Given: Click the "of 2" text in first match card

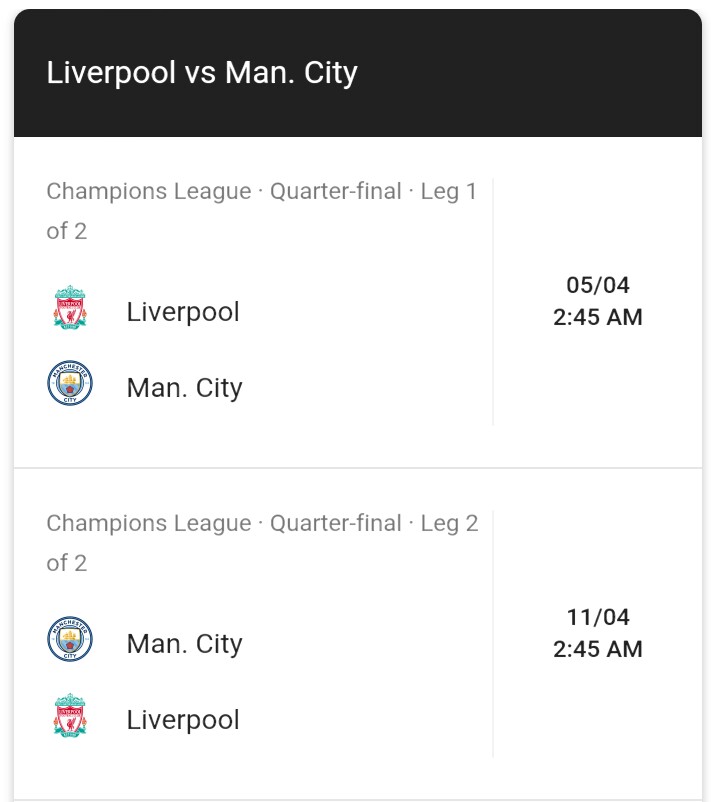Looking at the screenshot, I should click(67, 231).
